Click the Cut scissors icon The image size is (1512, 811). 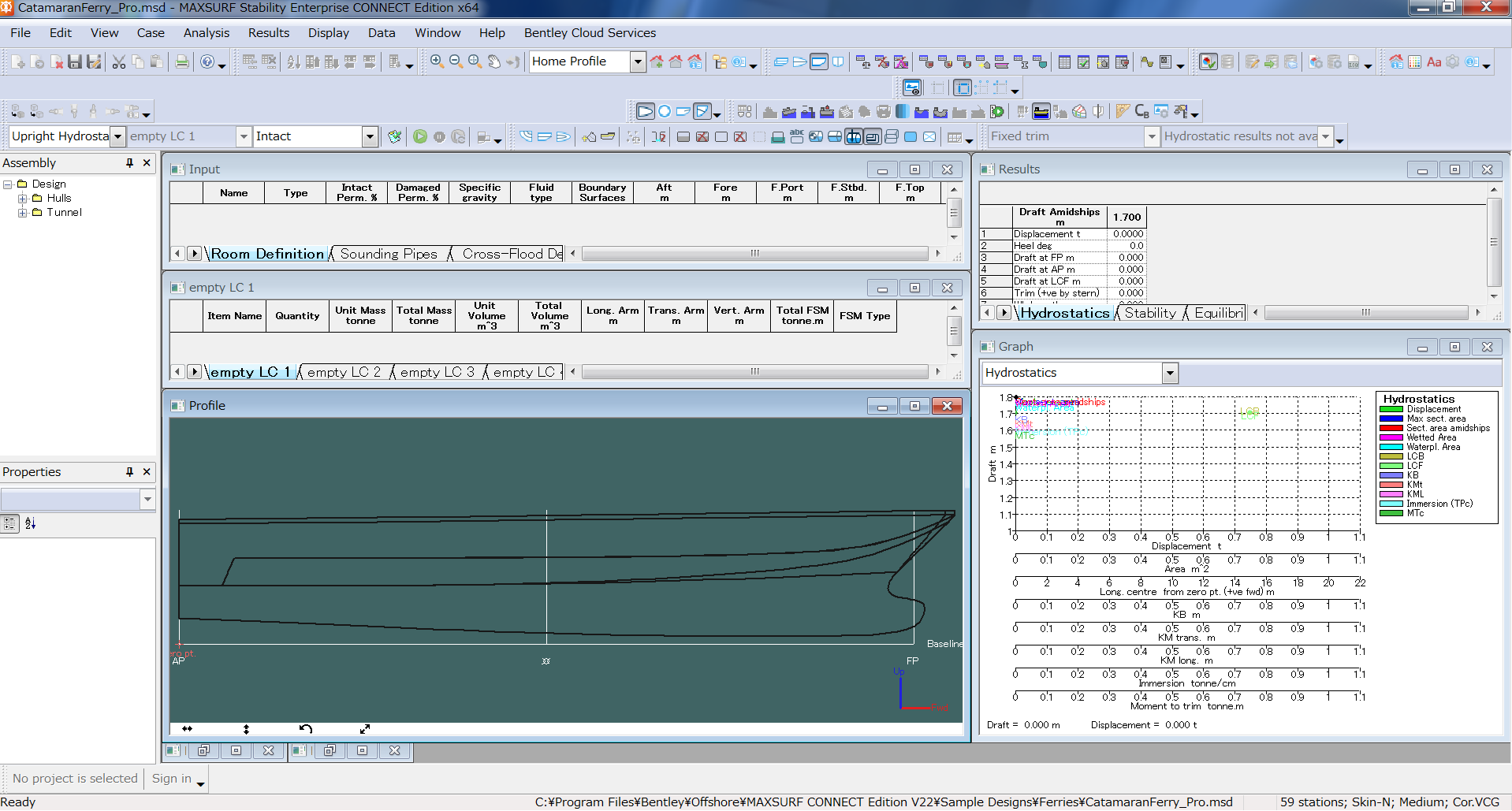pyautogui.click(x=119, y=61)
